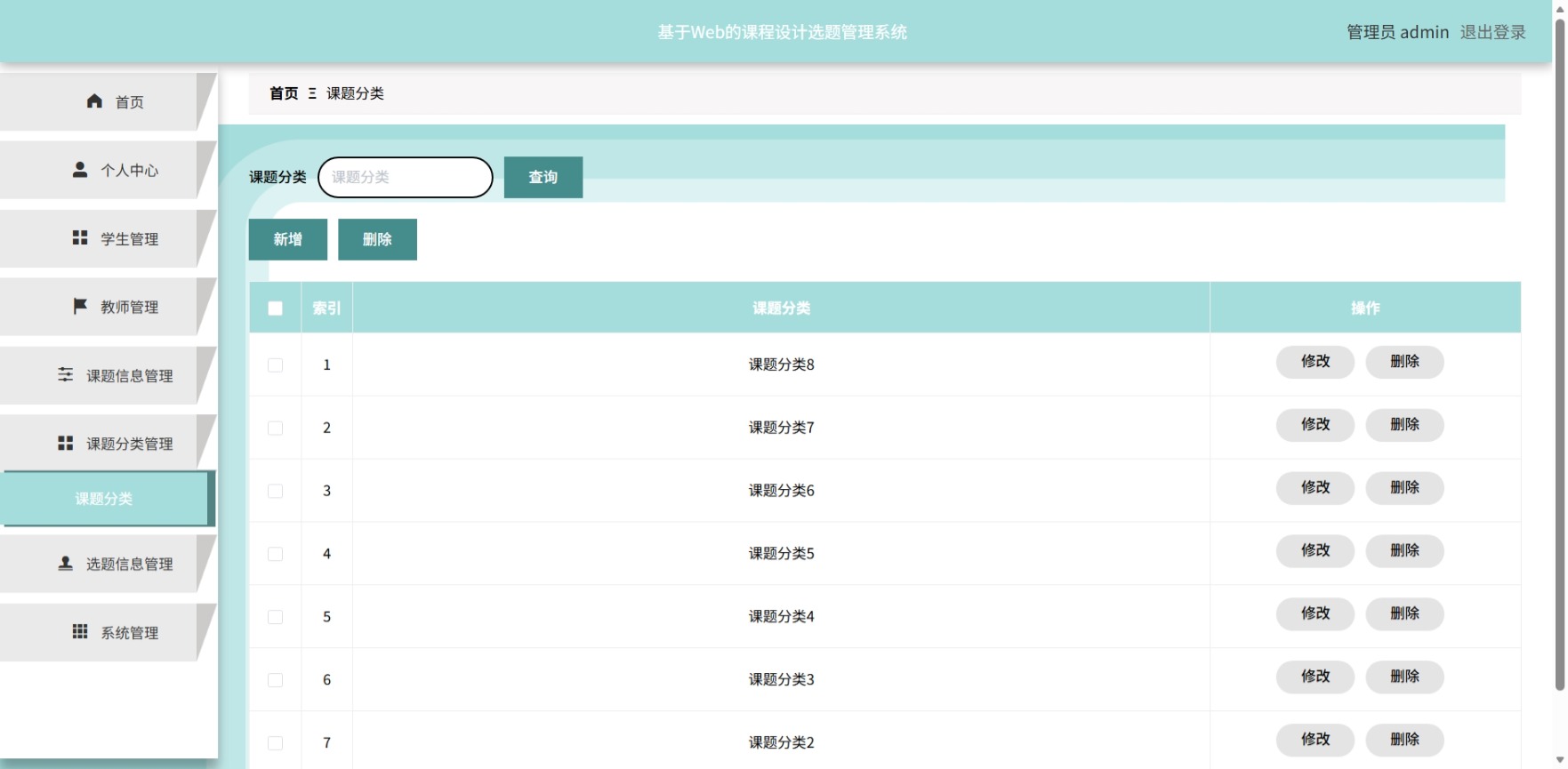The height and width of the screenshot is (769, 1568).
Task: Click the home icon in sidebar
Action: pyautogui.click(x=94, y=101)
